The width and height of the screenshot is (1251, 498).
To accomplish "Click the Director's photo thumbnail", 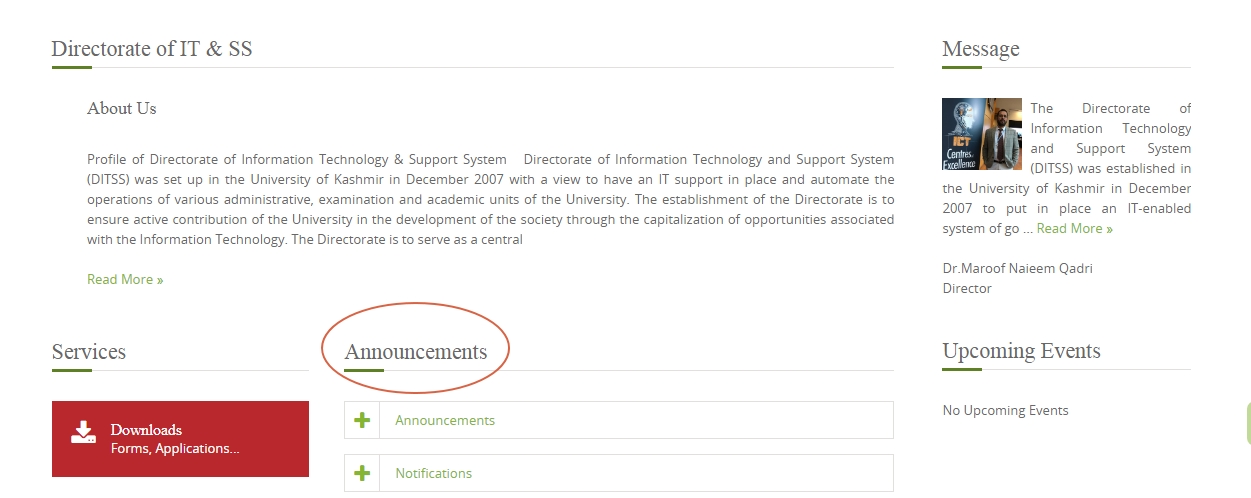I will pyautogui.click(x=981, y=134).
